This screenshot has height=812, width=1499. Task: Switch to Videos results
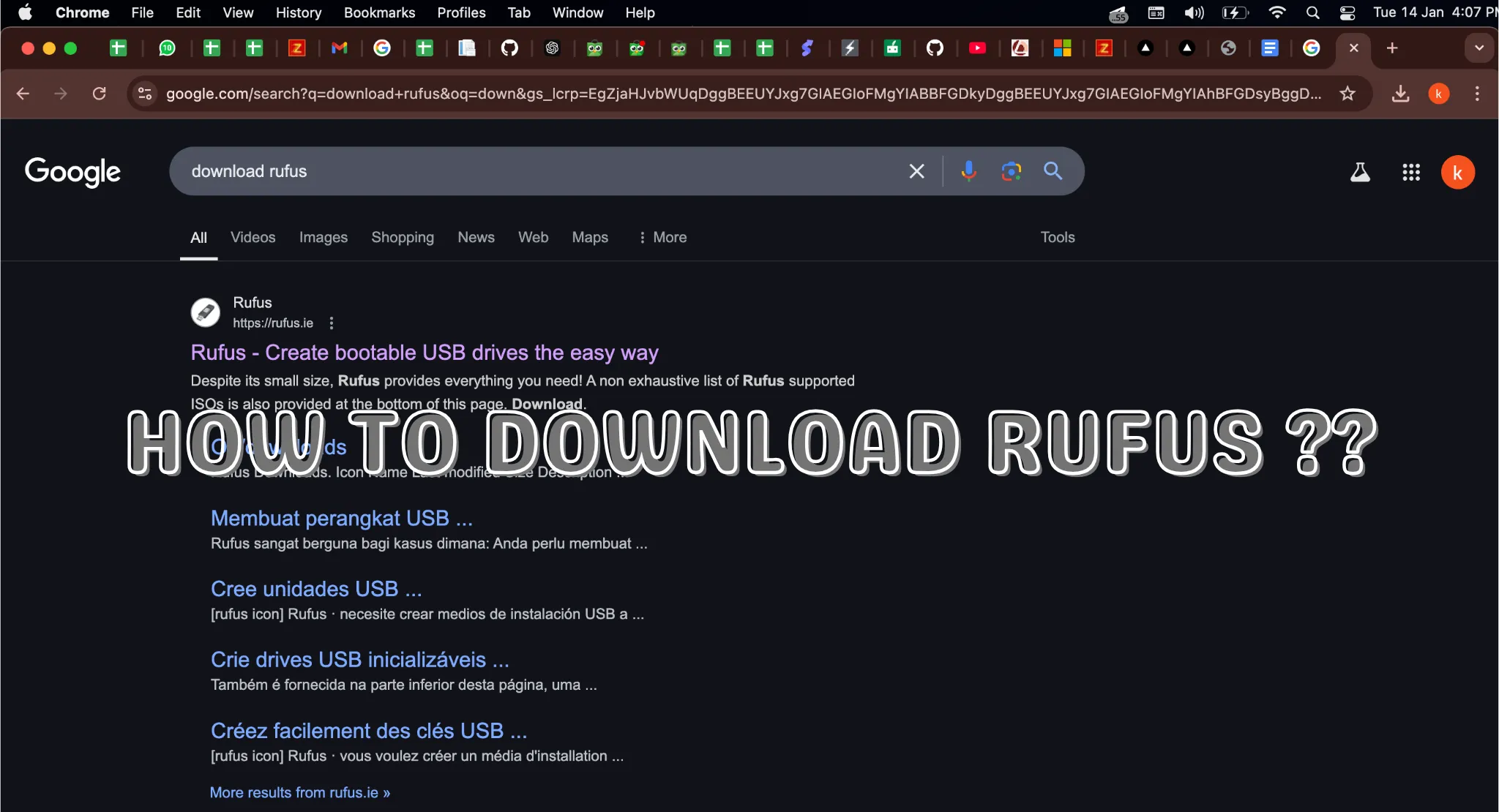[253, 238]
